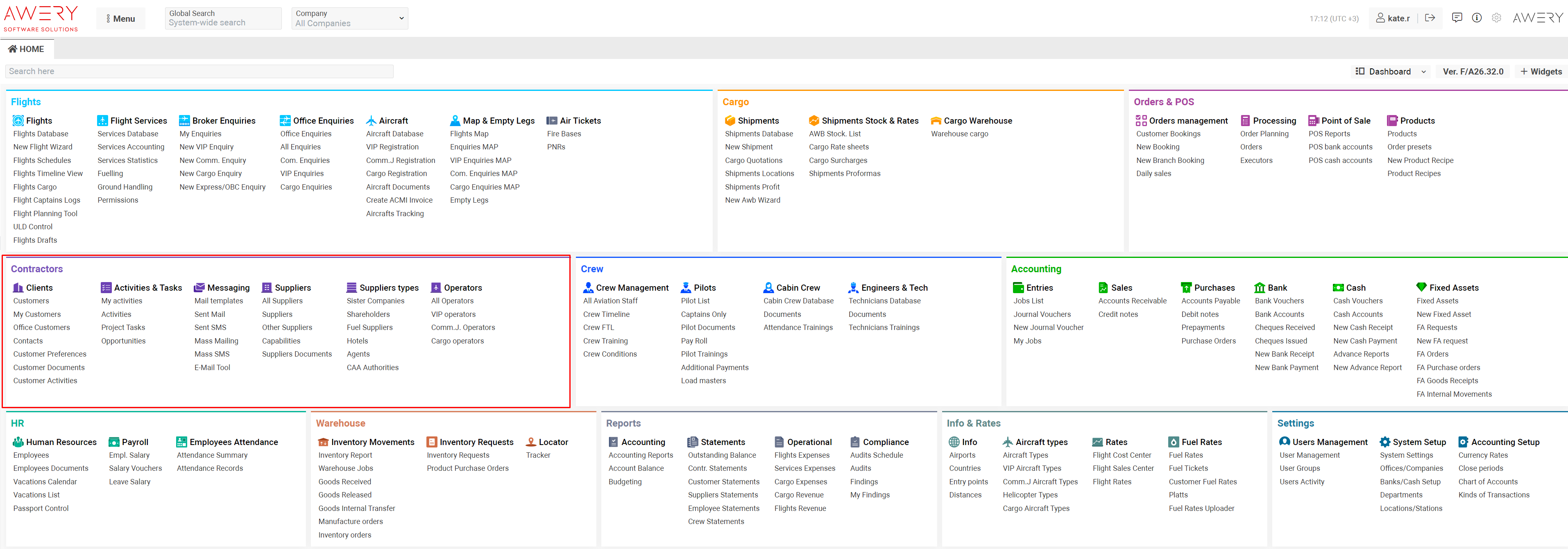Click the Search here input field
1568x549 pixels.
(199, 71)
